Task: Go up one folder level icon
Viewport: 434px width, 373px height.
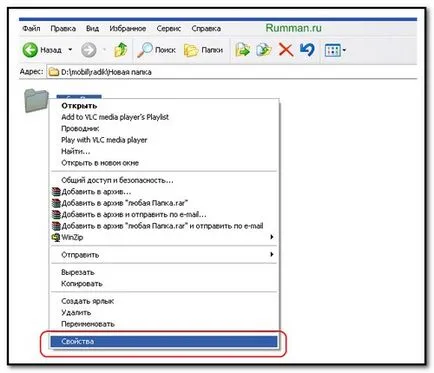Action: pyautogui.click(x=121, y=50)
